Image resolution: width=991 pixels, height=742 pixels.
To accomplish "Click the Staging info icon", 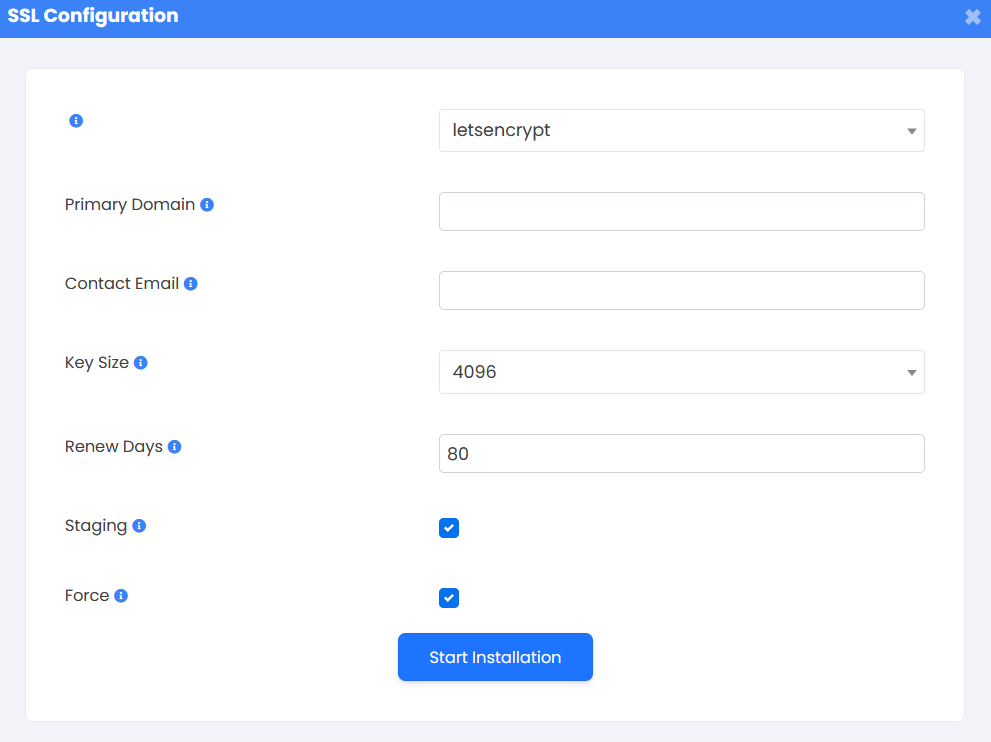I will 139,526.
